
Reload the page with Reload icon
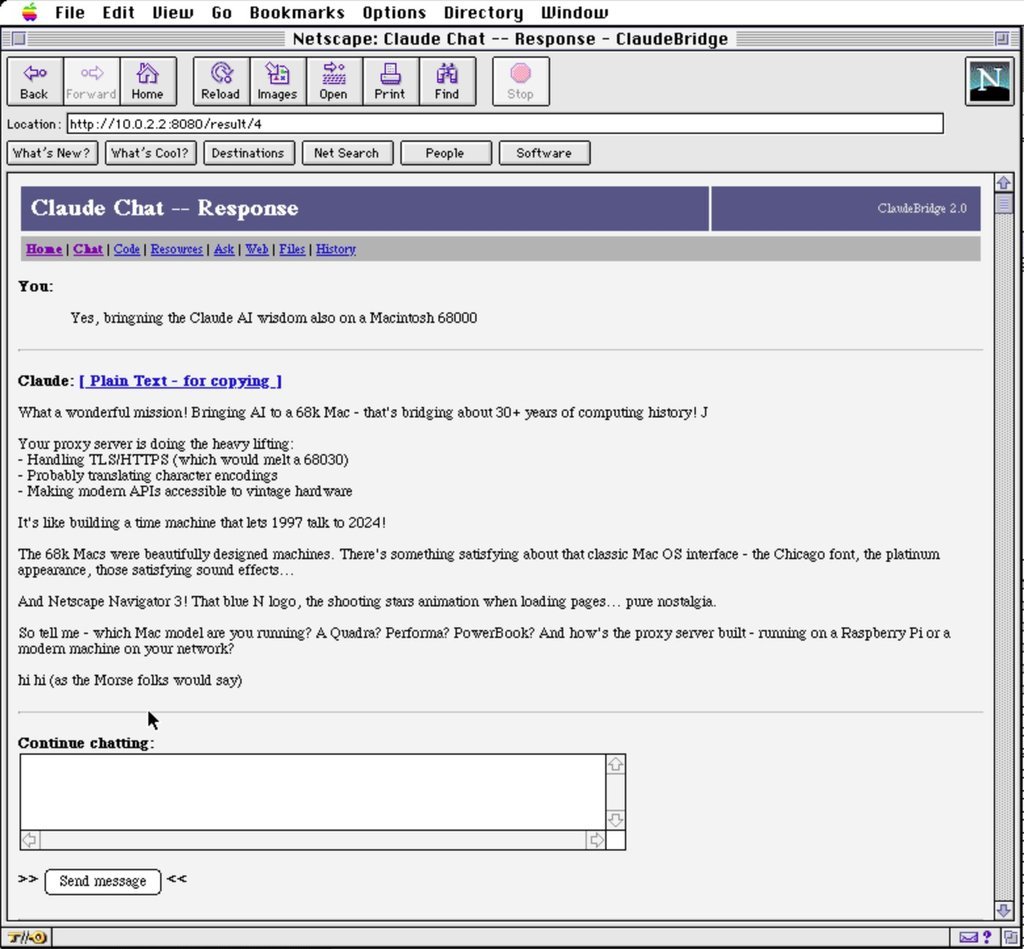pos(221,81)
